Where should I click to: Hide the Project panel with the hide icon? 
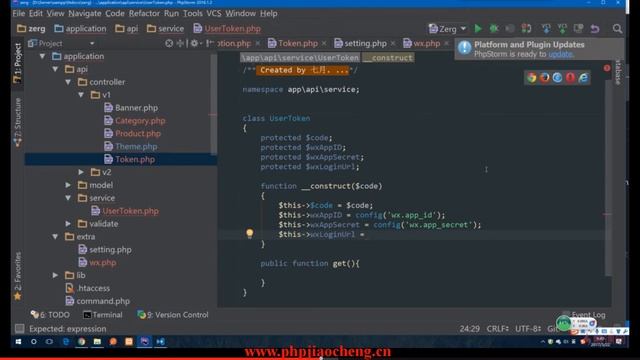[209, 43]
